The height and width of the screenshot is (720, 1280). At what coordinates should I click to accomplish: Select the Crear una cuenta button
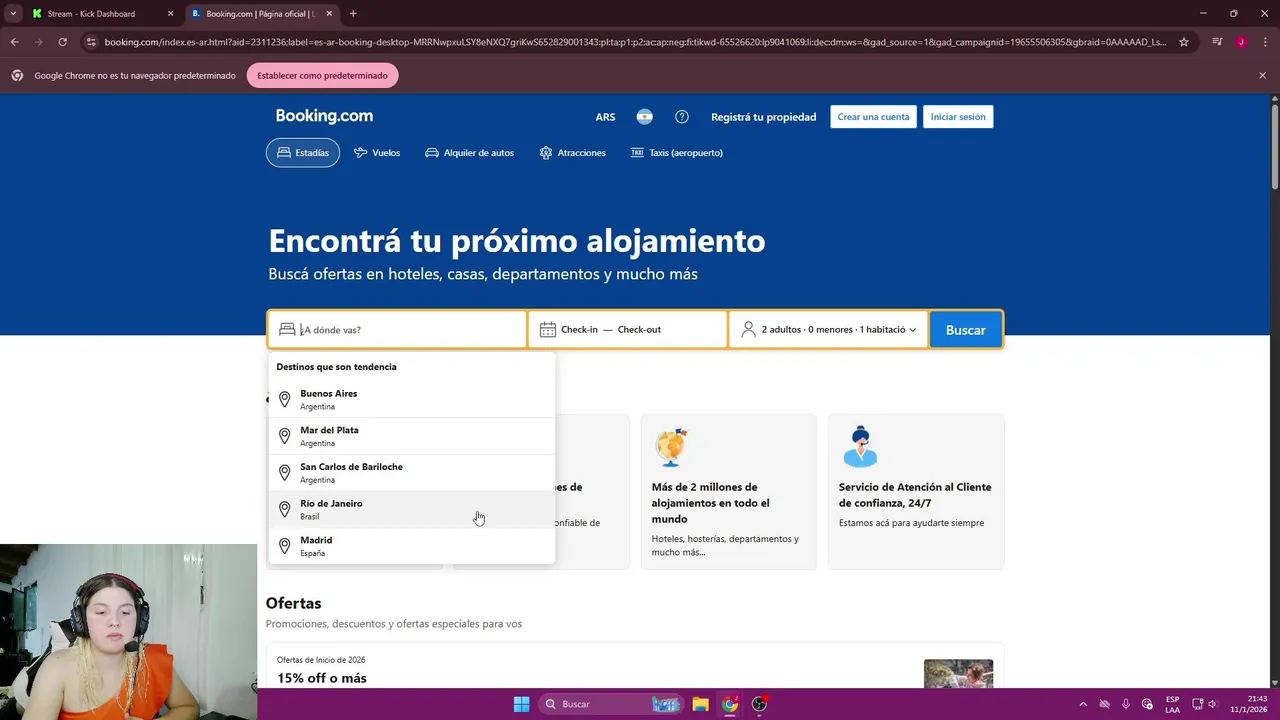(x=873, y=117)
